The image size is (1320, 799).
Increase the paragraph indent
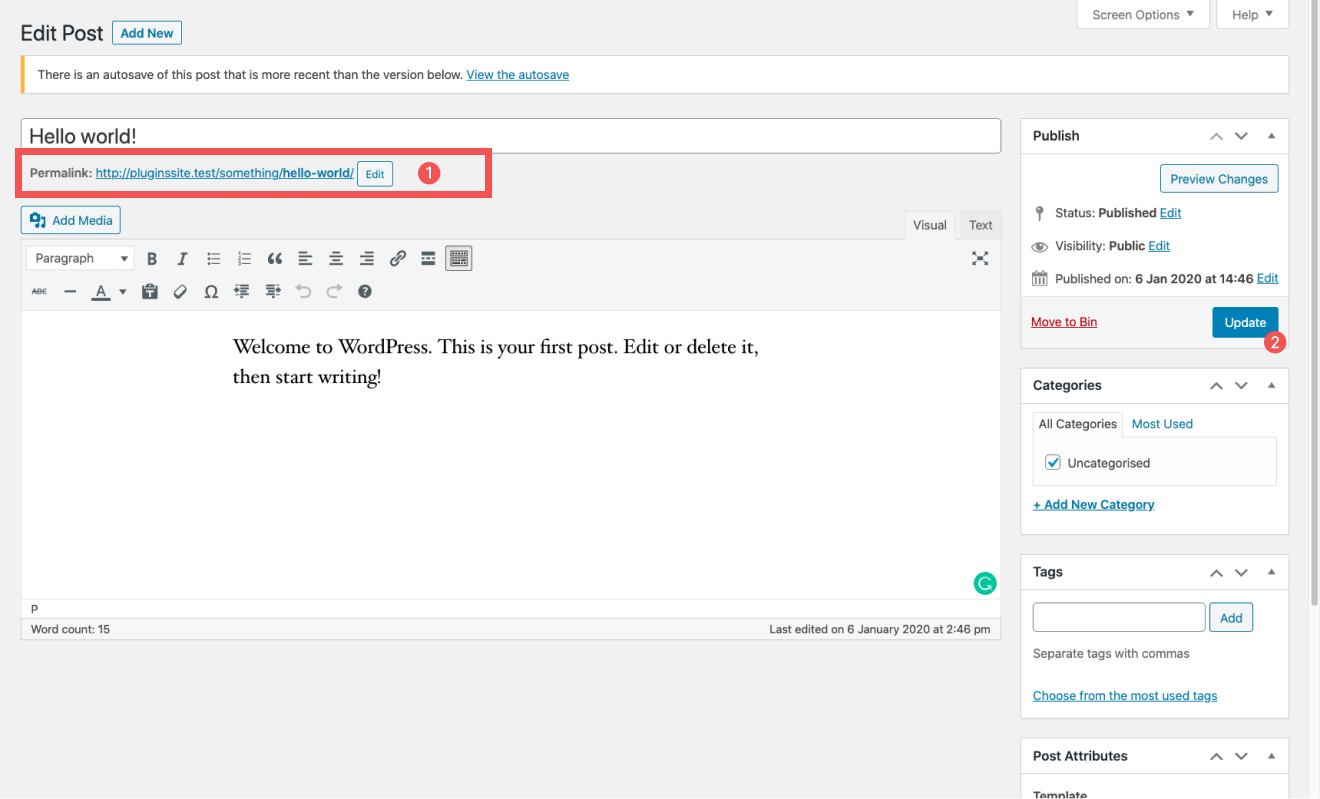[273, 291]
